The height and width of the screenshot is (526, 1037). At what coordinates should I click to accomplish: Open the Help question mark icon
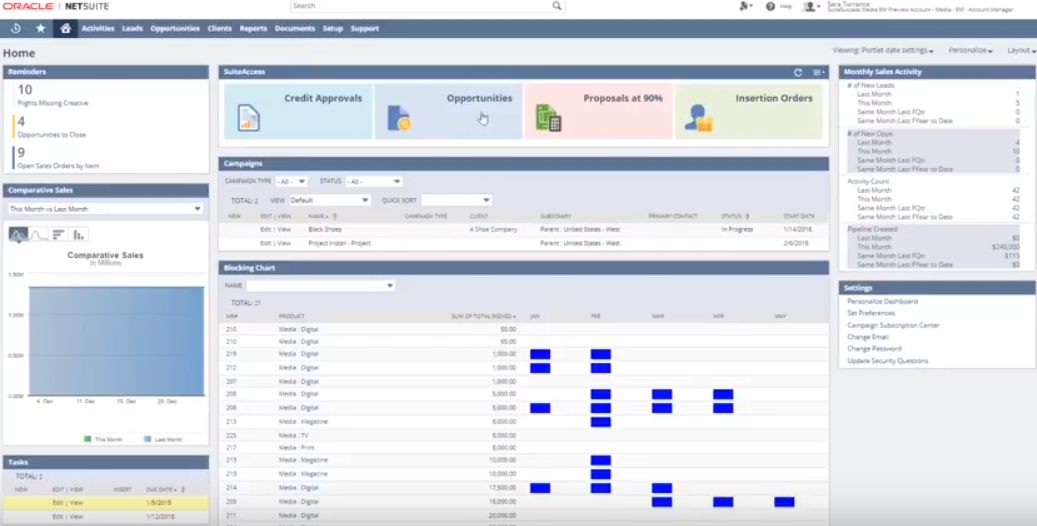click(770, 6)
